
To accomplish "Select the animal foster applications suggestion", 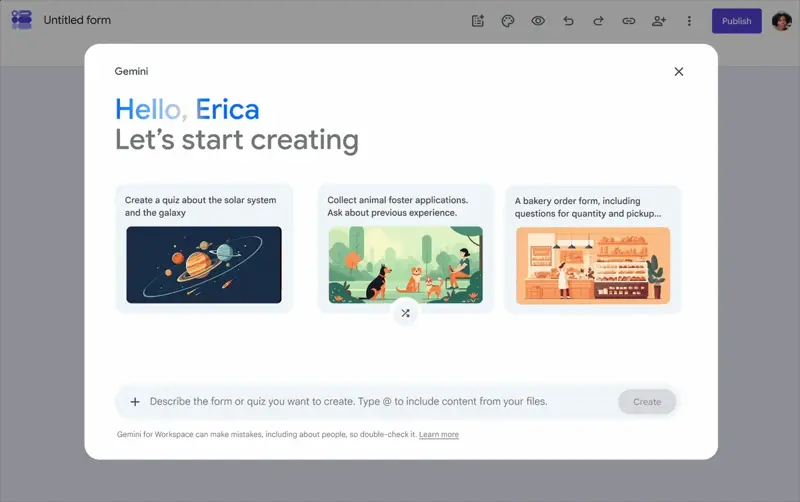I will point(406,248).
